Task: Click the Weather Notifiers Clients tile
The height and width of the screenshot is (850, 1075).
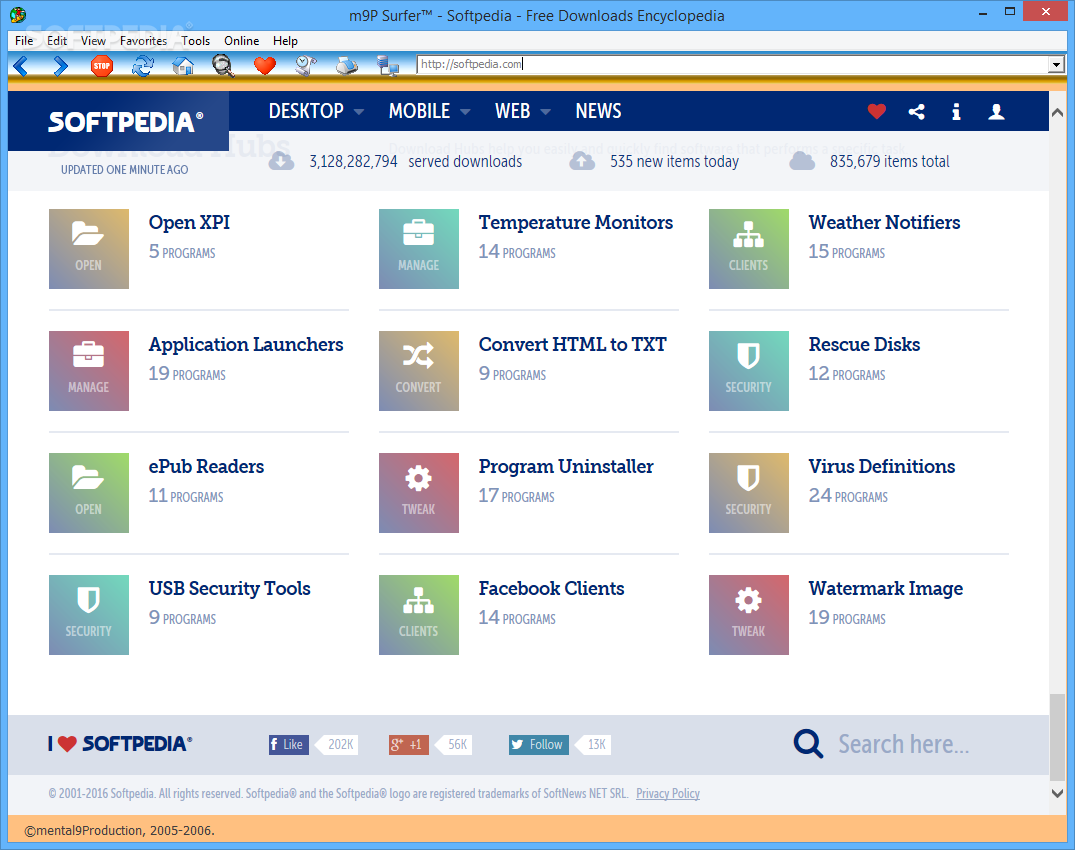Action: pyautogui.click(x=749, y=249)
